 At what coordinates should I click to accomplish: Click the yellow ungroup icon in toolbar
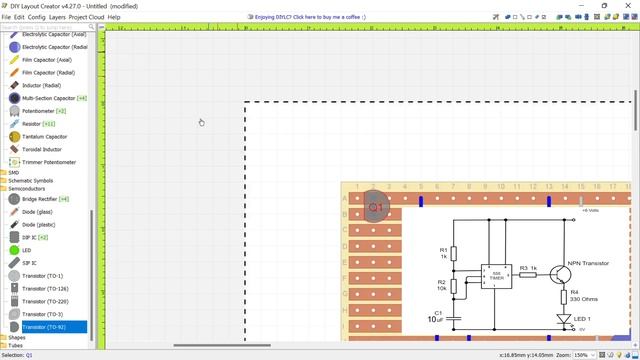[x=616, y=17]
